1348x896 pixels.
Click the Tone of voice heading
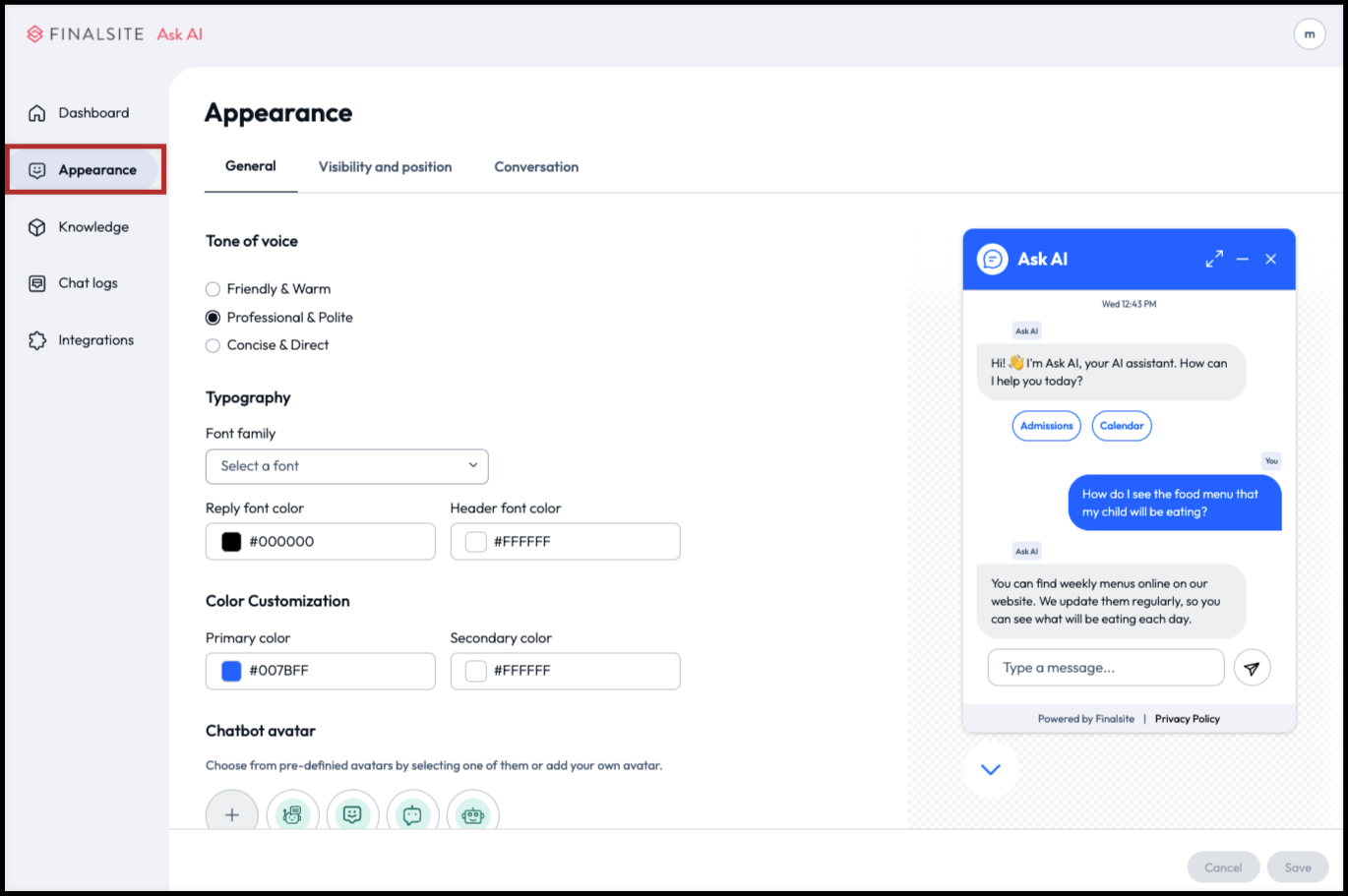coord(252,241)
